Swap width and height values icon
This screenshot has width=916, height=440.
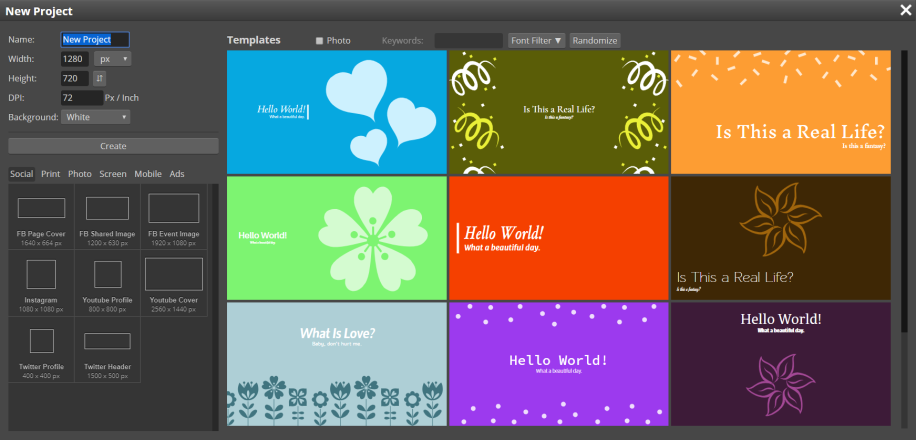100,78
